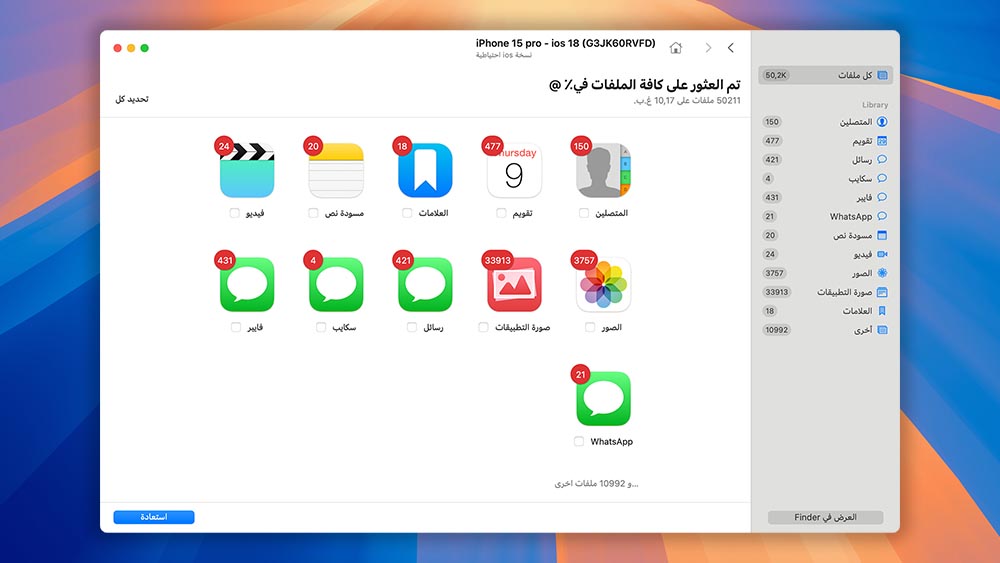Select WhatsApp in sidebar library

825,216
